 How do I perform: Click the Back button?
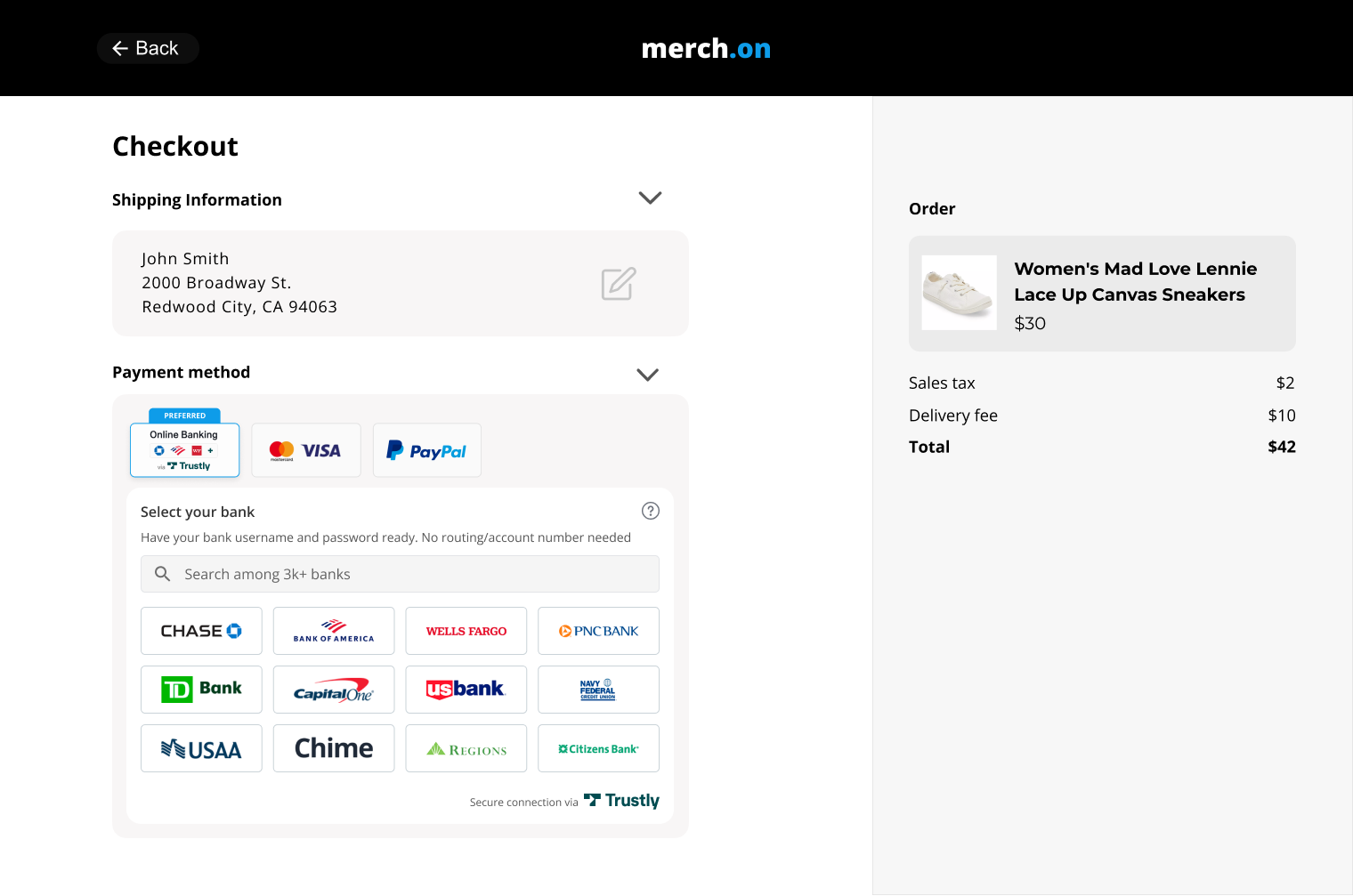[x=148, y=48]
